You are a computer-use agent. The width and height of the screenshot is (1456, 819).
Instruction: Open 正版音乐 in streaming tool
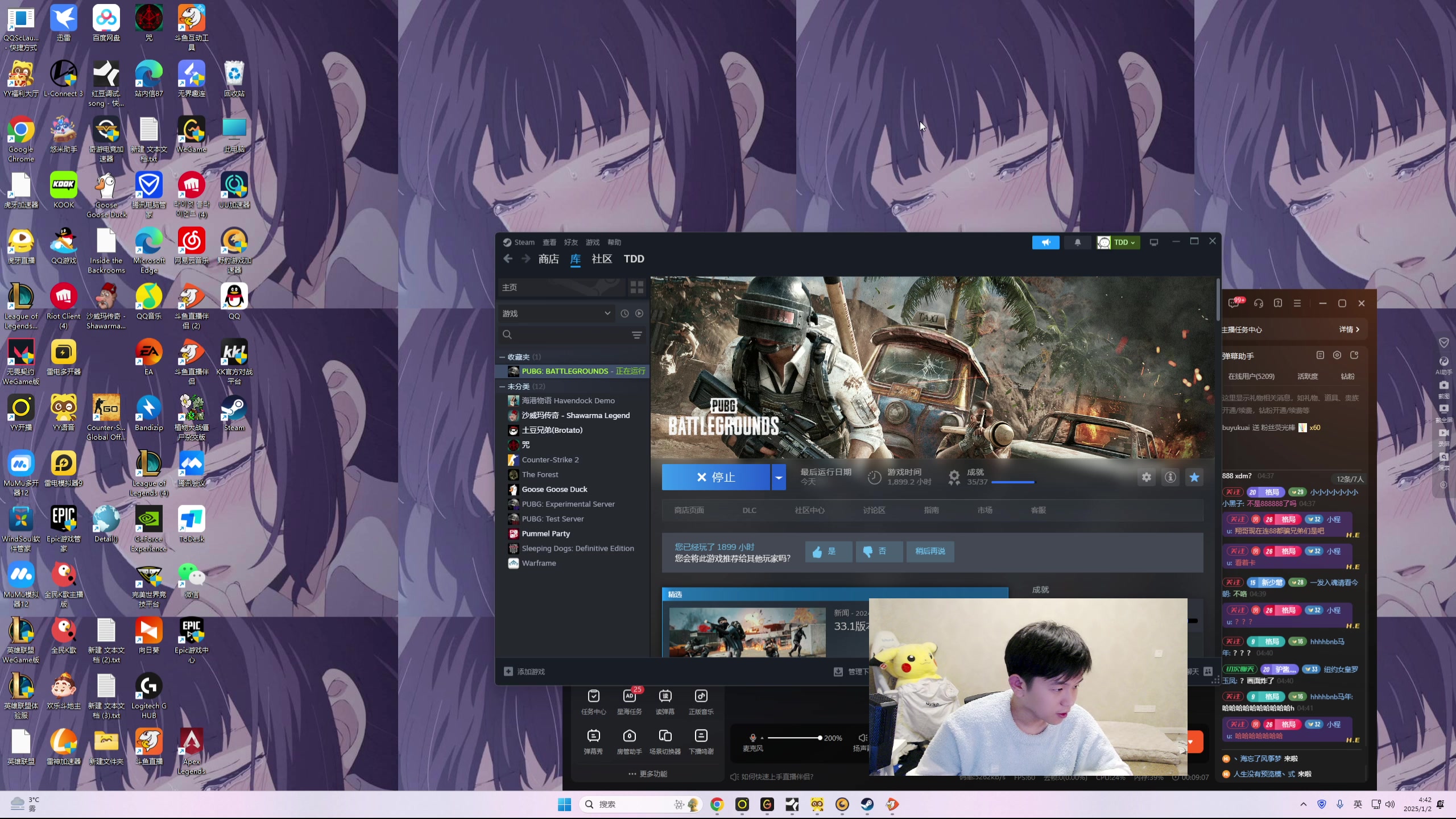701,702
